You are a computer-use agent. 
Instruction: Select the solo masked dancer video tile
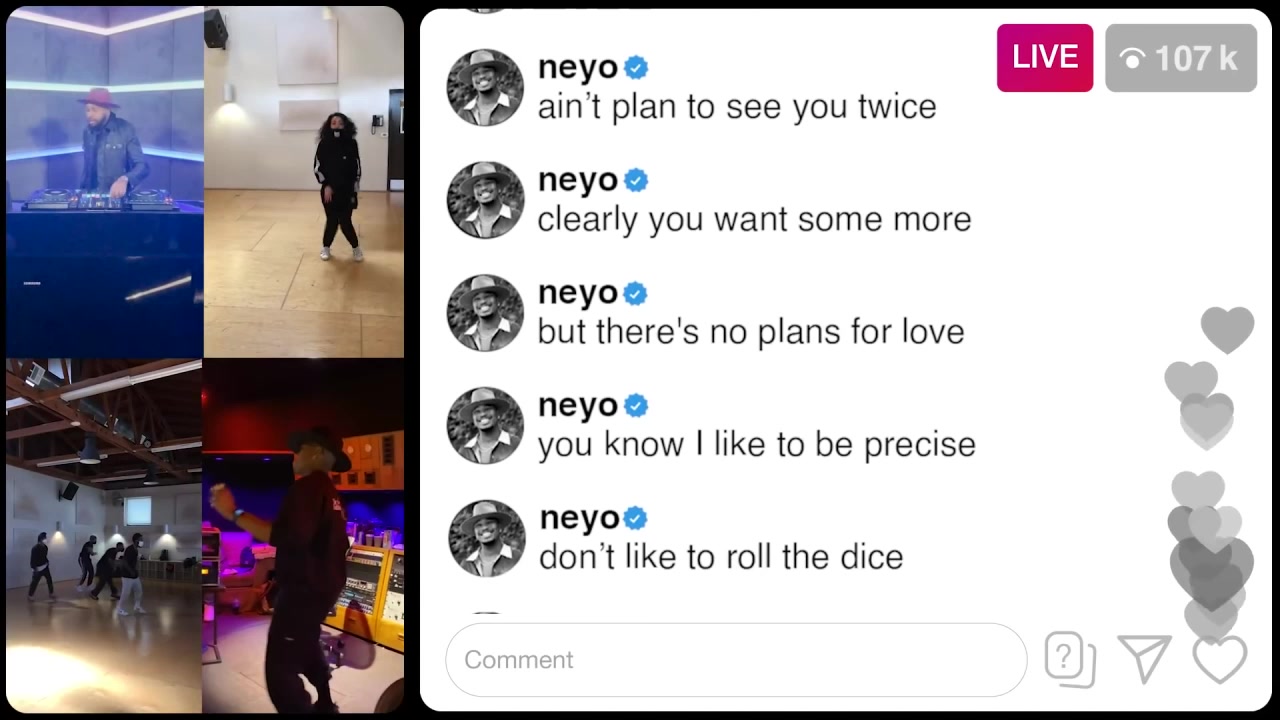(x=304, y=181)
